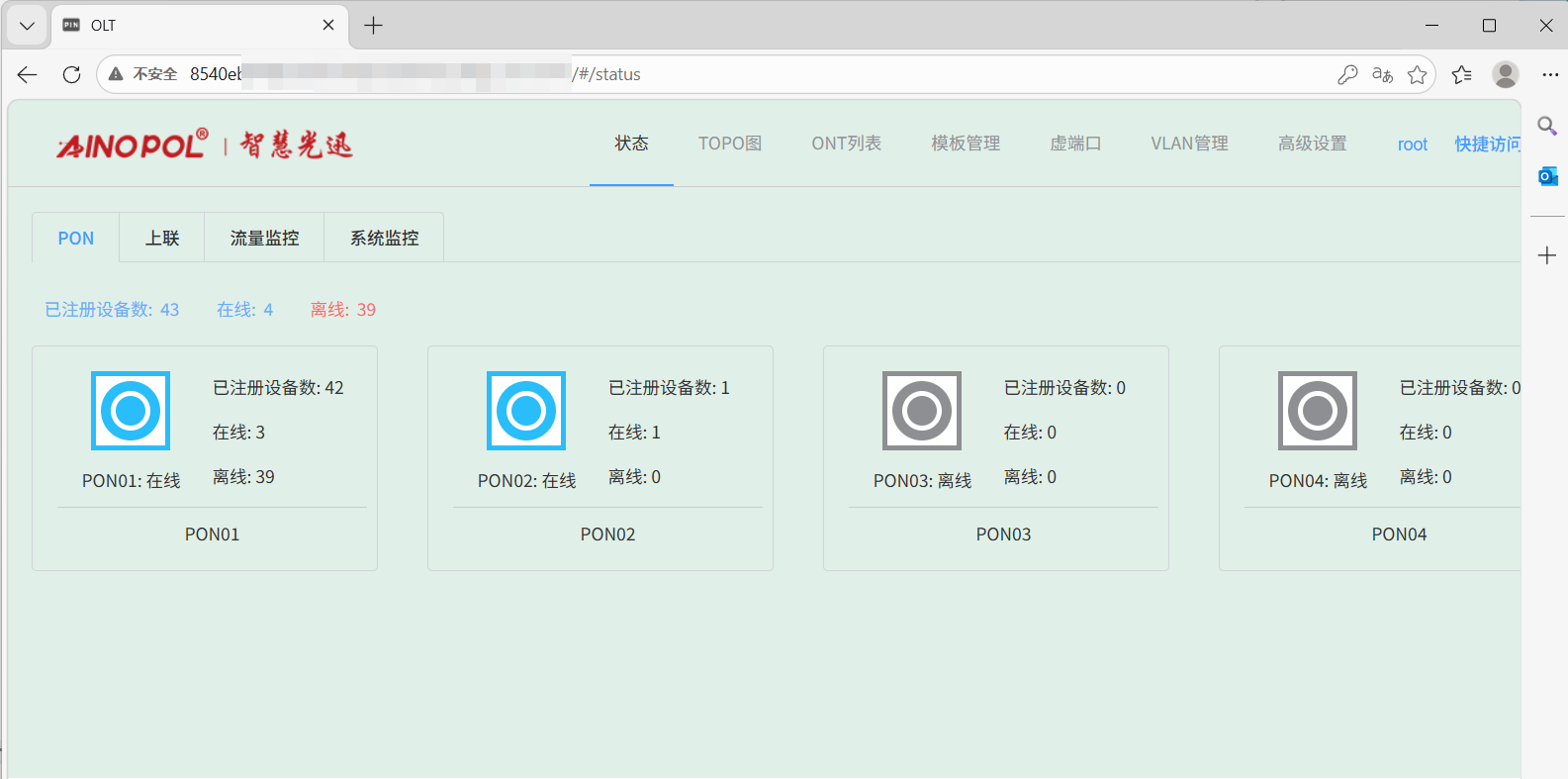Image resolution: width=1568 pixels, height=779 pixels.
Task: Open the browser profile avatar
Action: point(1505,74)
